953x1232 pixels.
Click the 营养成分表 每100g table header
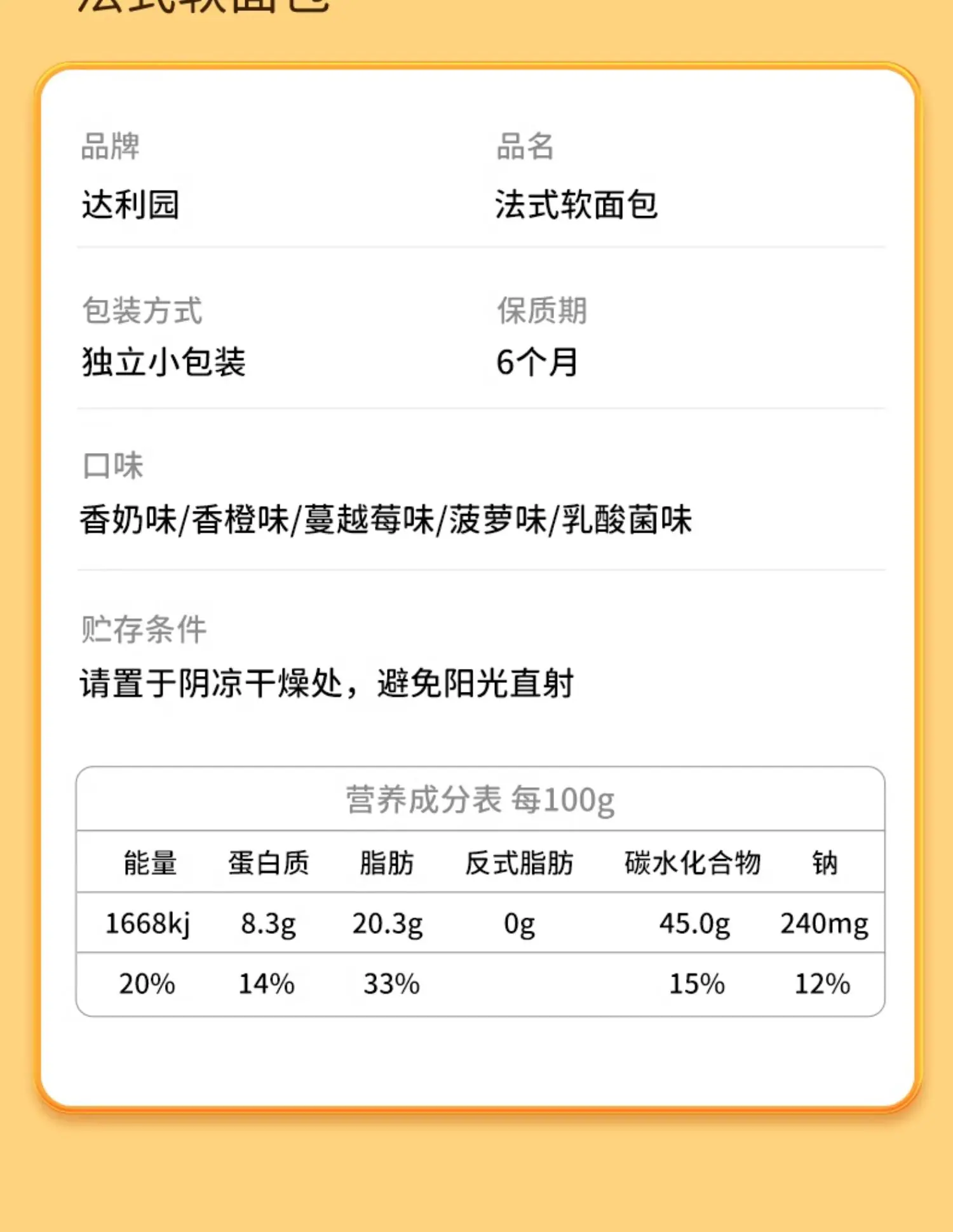(x=480, y=799)
